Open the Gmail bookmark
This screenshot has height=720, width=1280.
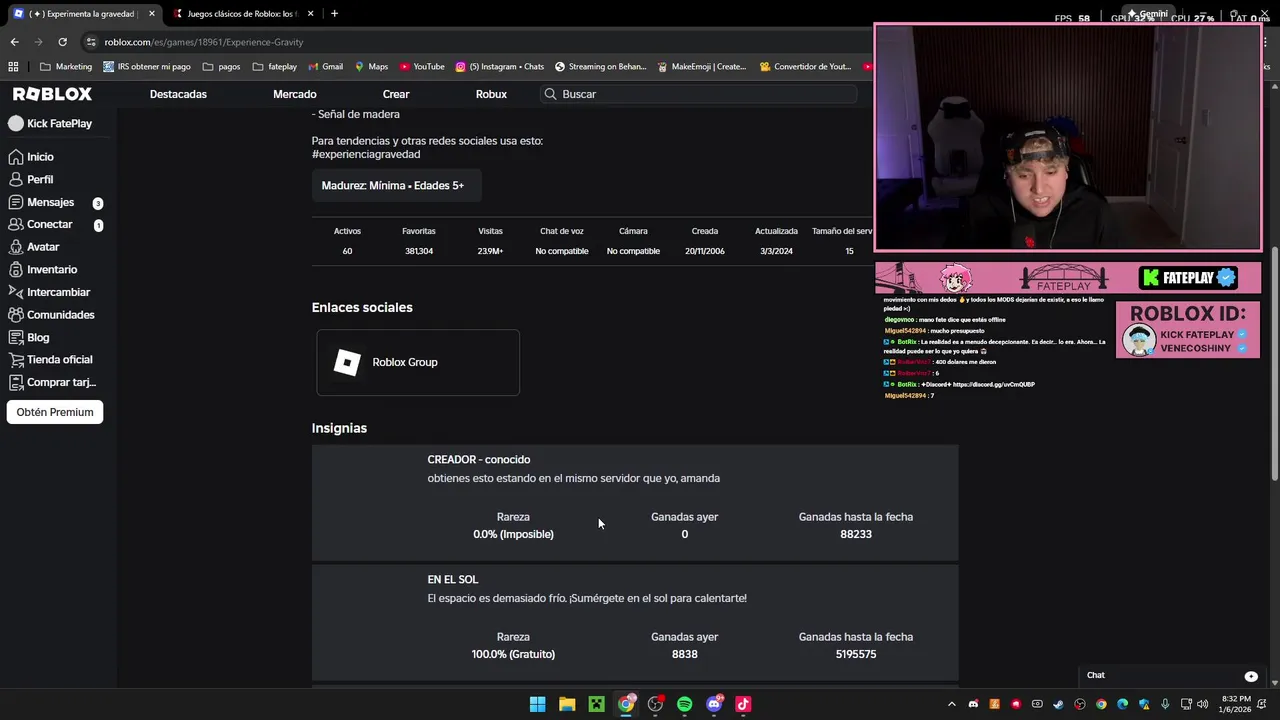(x=326, y=67)
